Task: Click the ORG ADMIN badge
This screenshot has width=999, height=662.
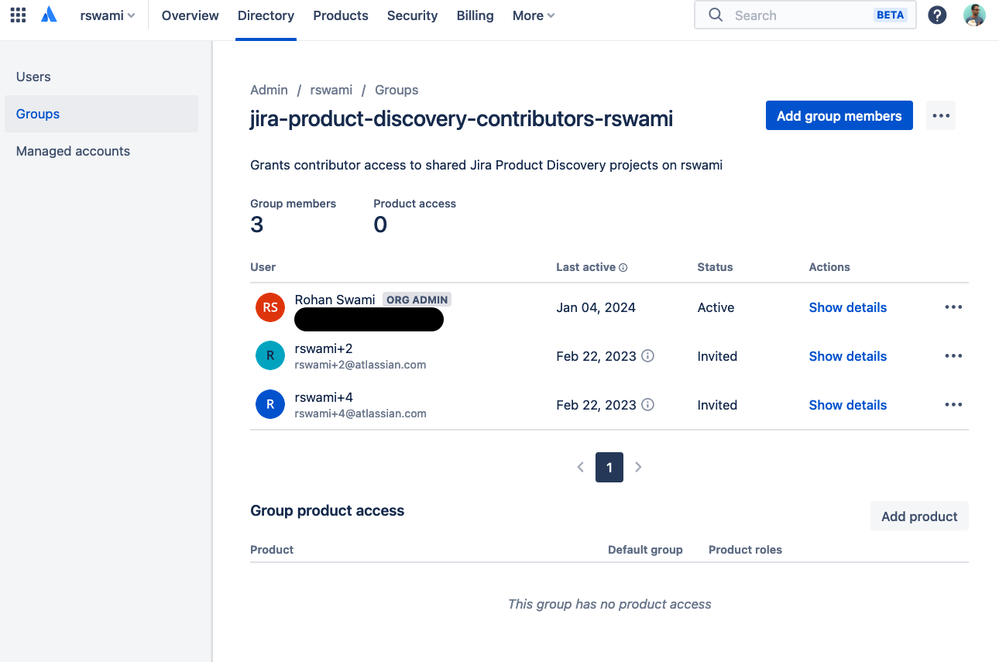Action: [x=417, y=299]
